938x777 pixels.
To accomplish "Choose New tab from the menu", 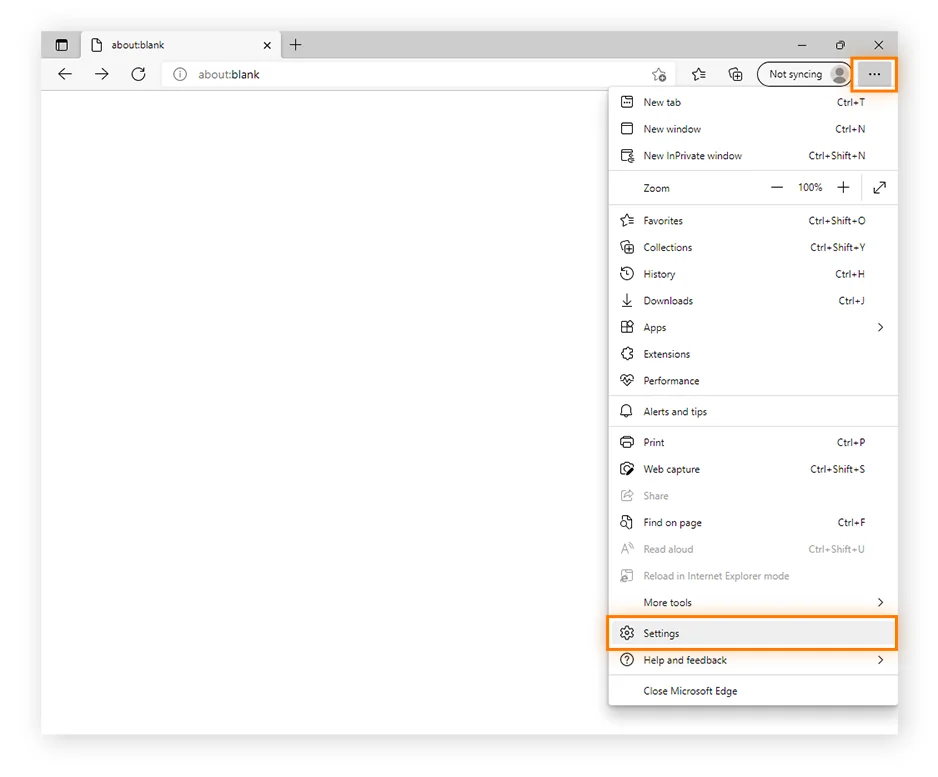I will coord(753,102).
